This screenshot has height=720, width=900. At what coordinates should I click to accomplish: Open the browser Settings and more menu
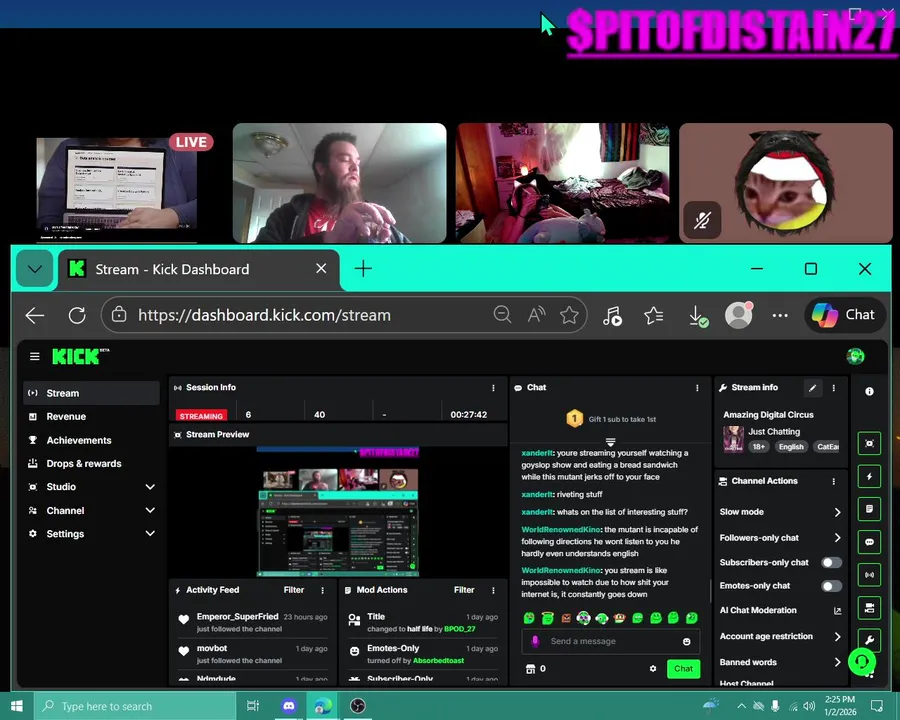point(780,315)
